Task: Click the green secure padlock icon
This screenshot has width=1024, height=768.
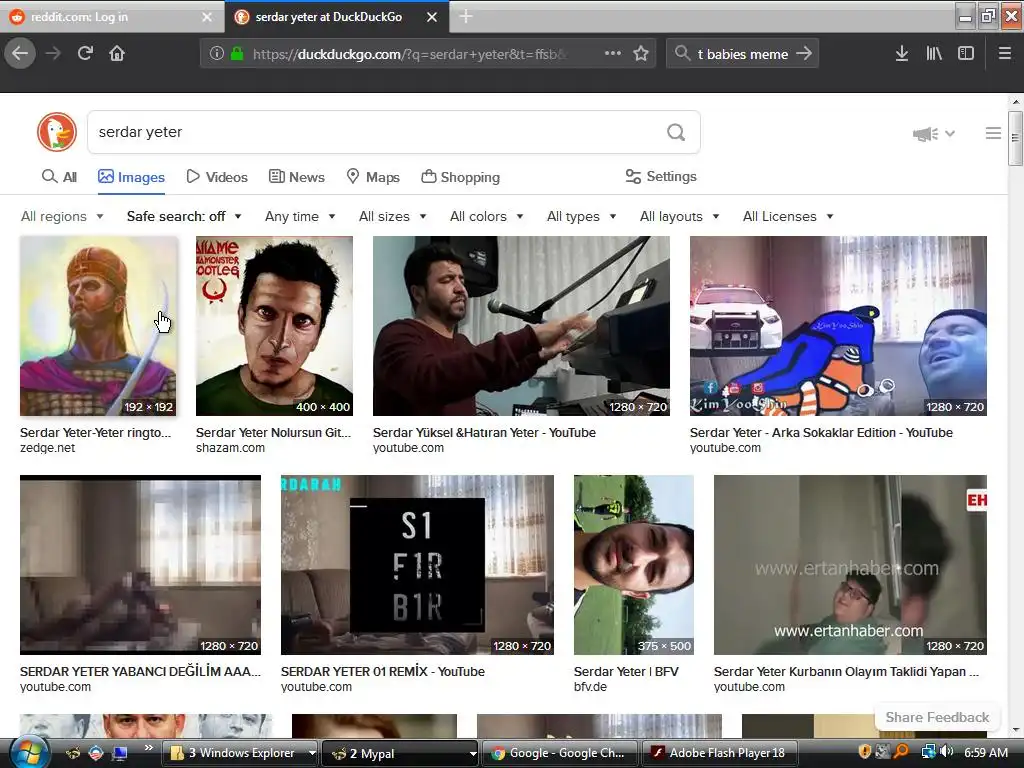Action: click(238, 54)
